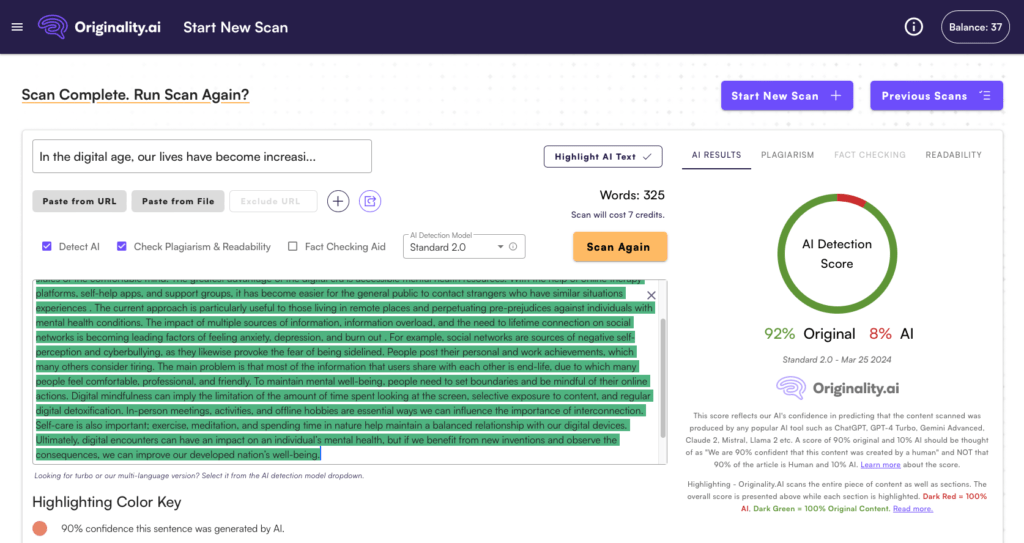Screen dimensions: 1024x543
Task: Click the 'Start New Scan' header title
Action: coord(235,27)
